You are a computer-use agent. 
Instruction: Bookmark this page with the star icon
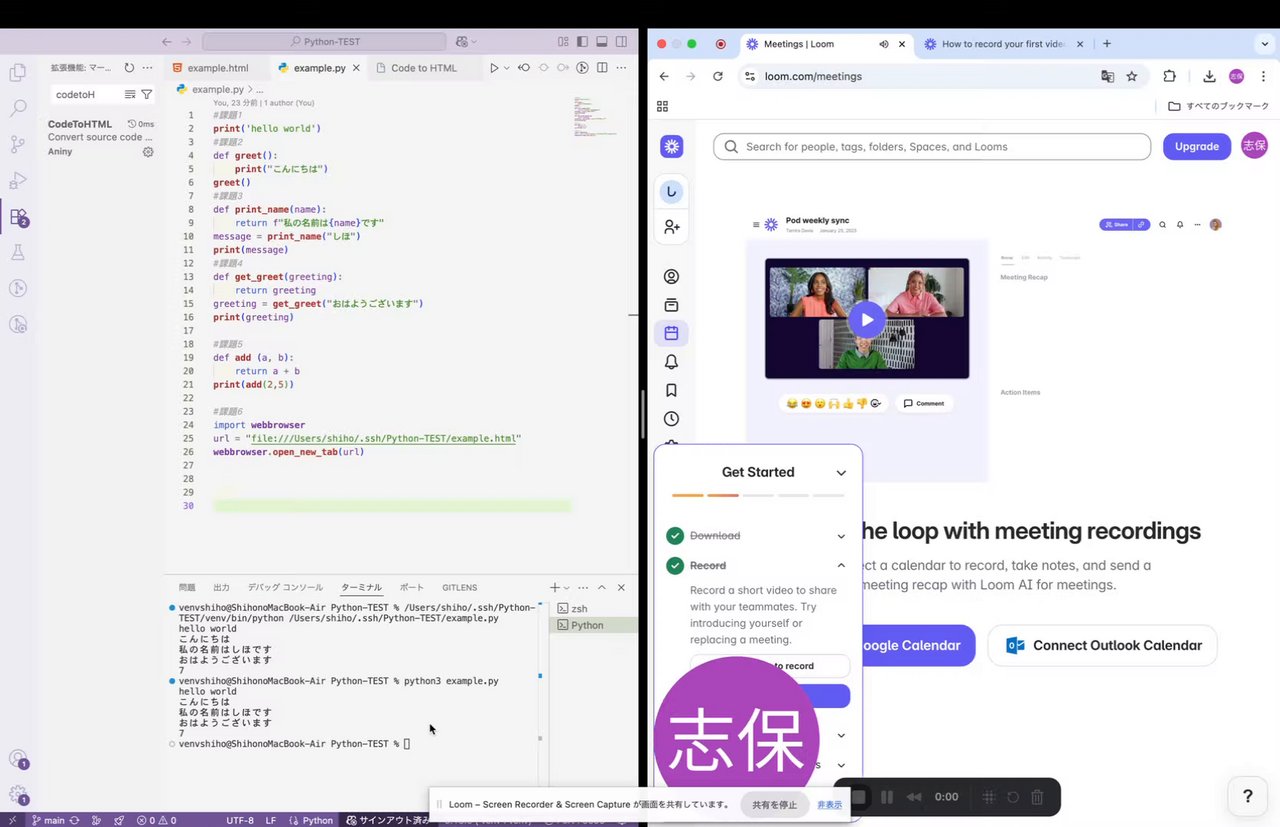point(1132,76)
